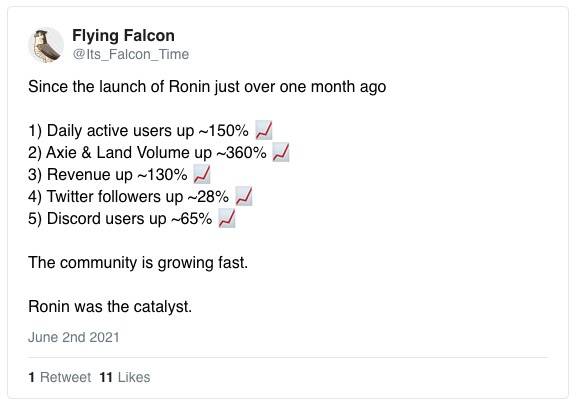Screen dimensions: 578x407
Task: View the 1 Retweet count
Action: coord(59,377)
